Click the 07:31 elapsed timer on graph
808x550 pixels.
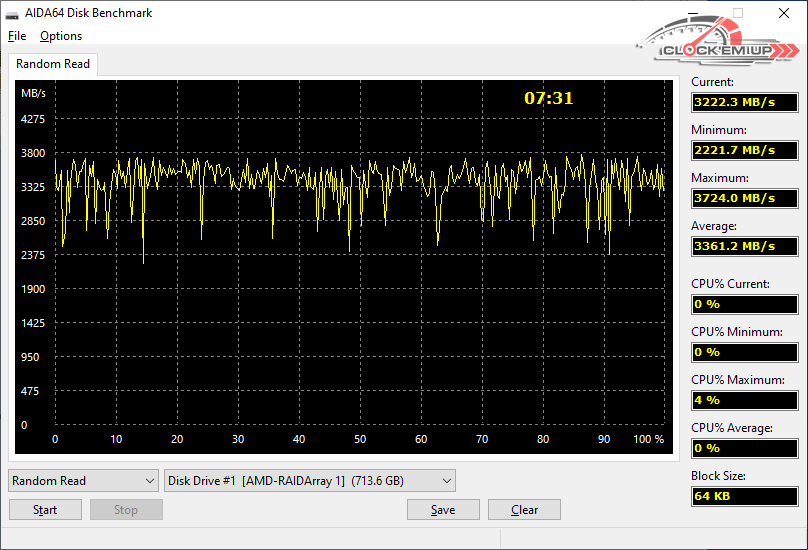(549, 98)
